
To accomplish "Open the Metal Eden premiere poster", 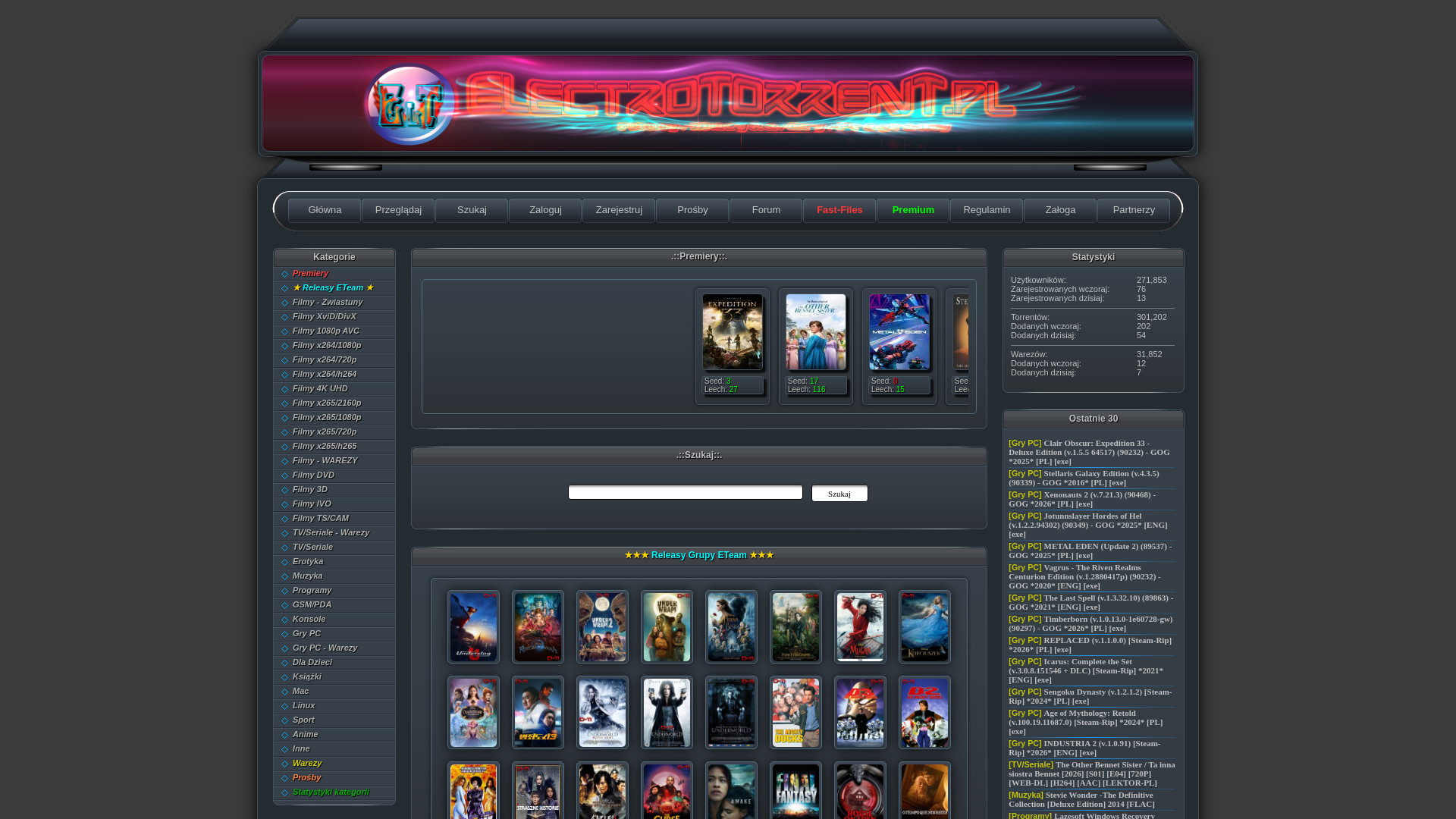I will click(899, 332).
